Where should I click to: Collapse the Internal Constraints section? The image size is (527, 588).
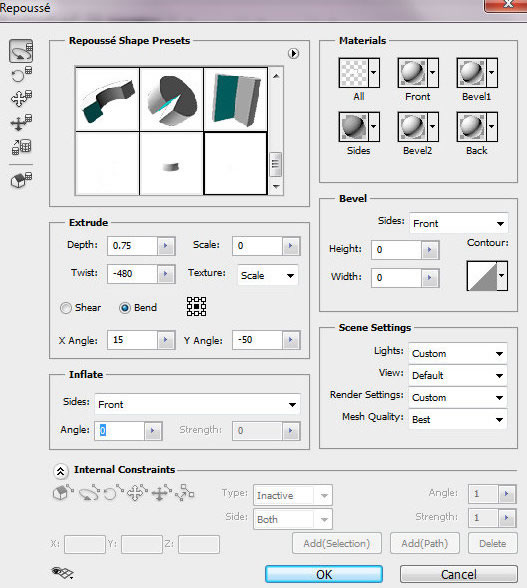pos(60,471)
